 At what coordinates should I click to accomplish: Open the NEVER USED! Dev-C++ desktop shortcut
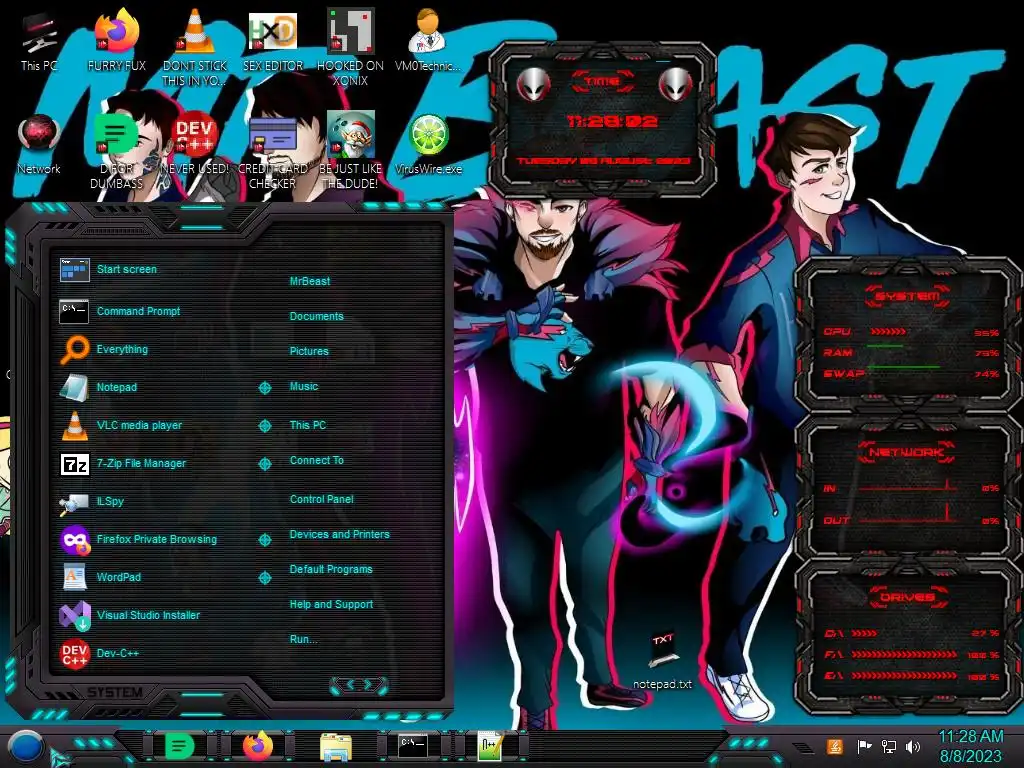point(195,145)
